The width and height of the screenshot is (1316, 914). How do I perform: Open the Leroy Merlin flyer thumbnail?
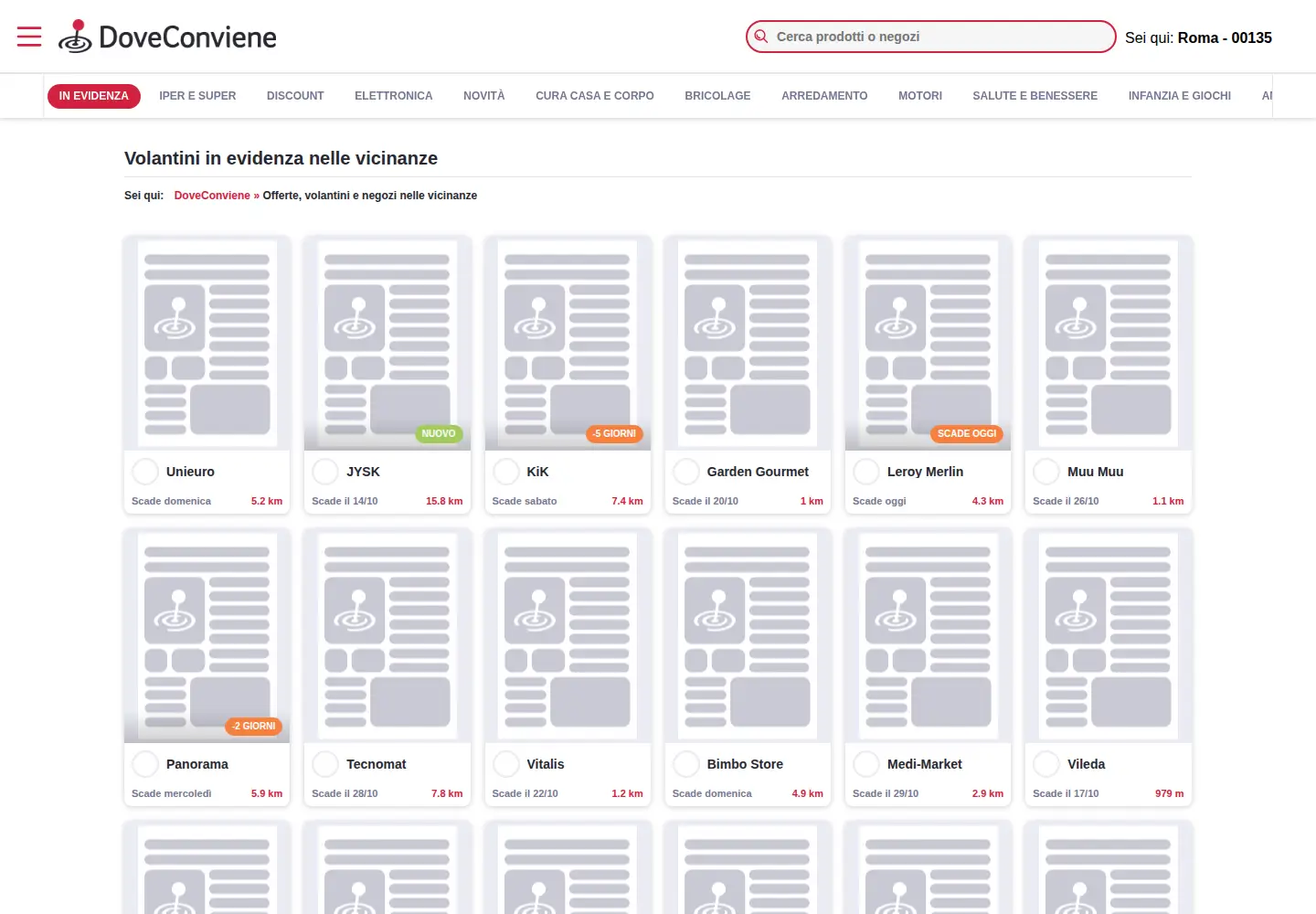pos(928,343)
